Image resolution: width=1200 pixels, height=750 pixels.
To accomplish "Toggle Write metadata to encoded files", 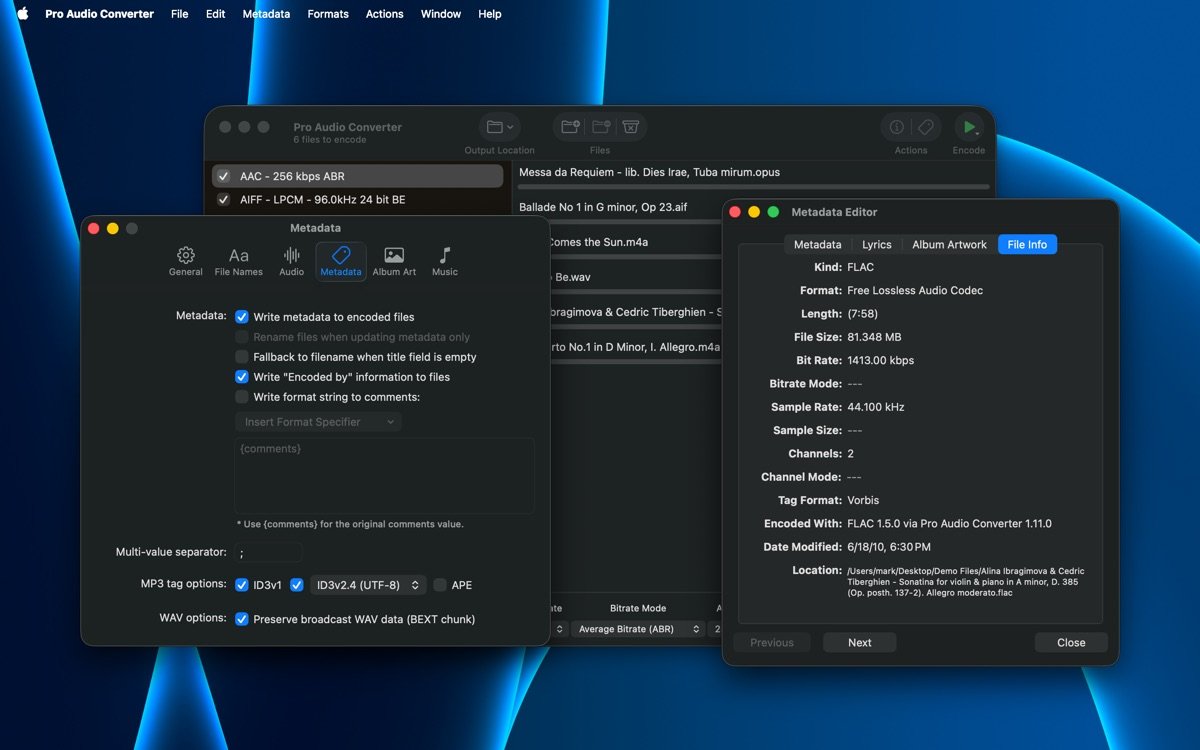I will [242, 317].
